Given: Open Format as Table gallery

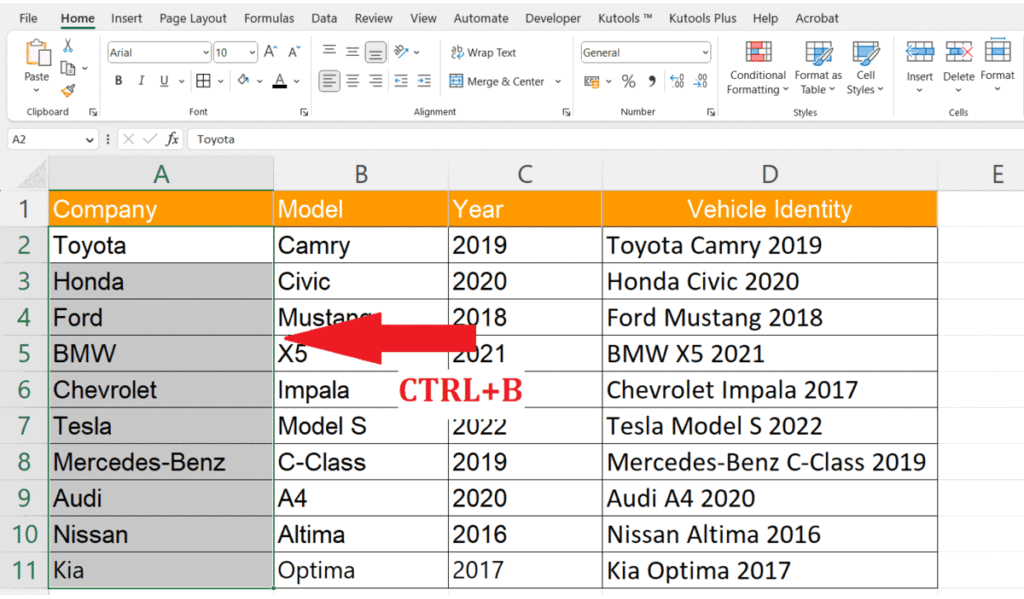Looking at the screenshot, I should (818, 67).
